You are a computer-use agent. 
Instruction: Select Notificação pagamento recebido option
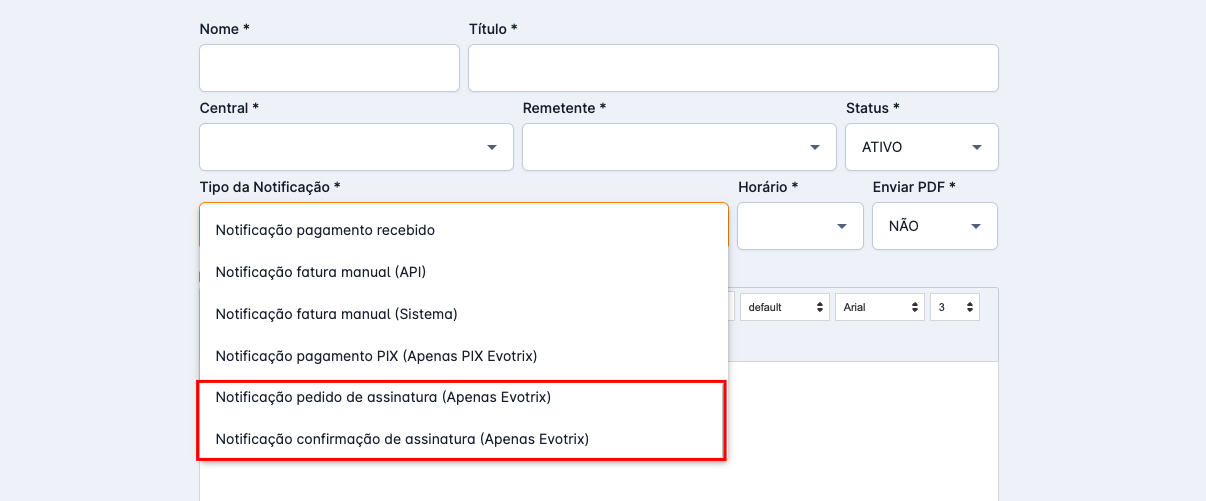coord(325,230)
